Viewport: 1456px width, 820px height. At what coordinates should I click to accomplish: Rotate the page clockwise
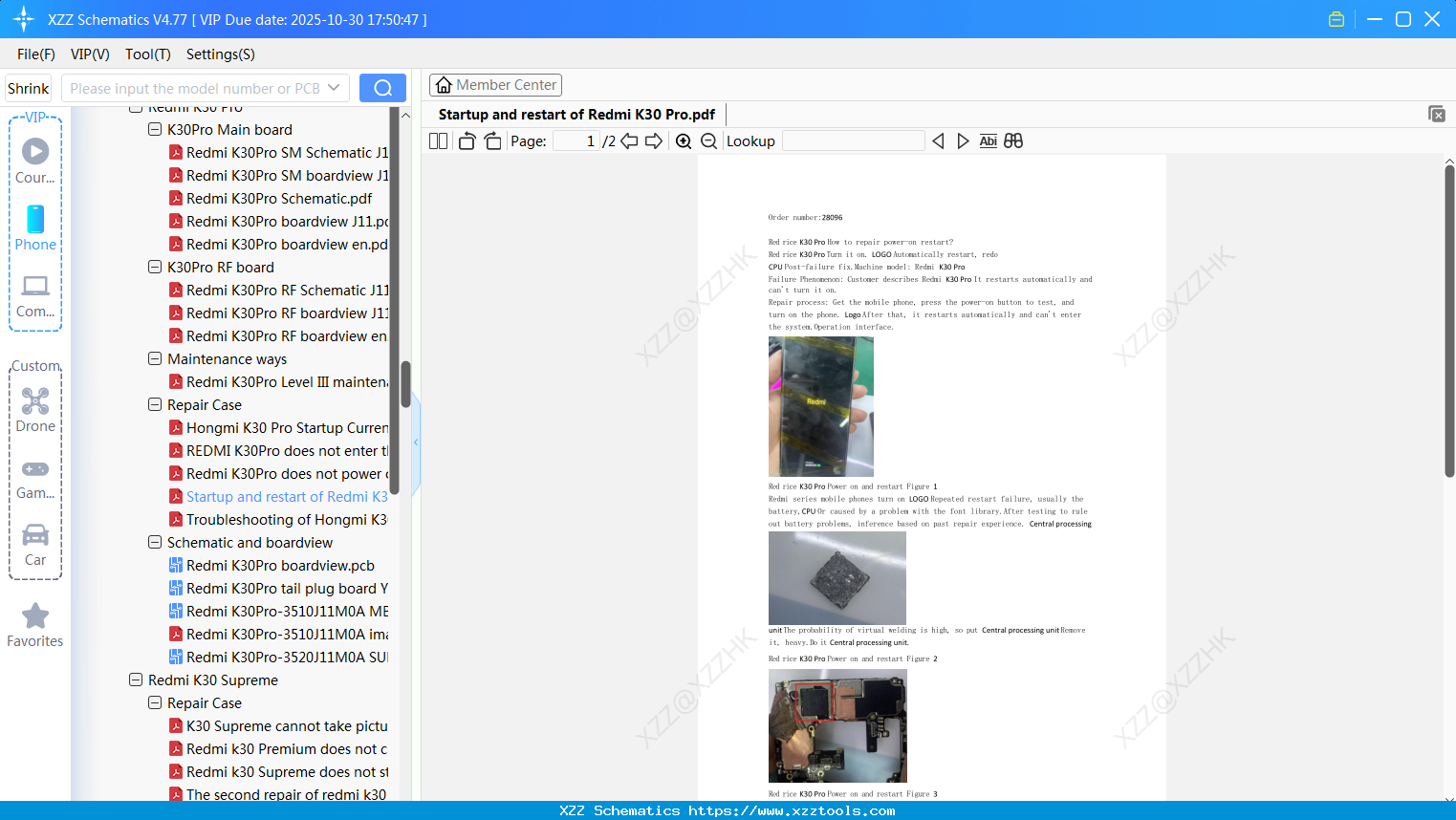click(493, 141)
